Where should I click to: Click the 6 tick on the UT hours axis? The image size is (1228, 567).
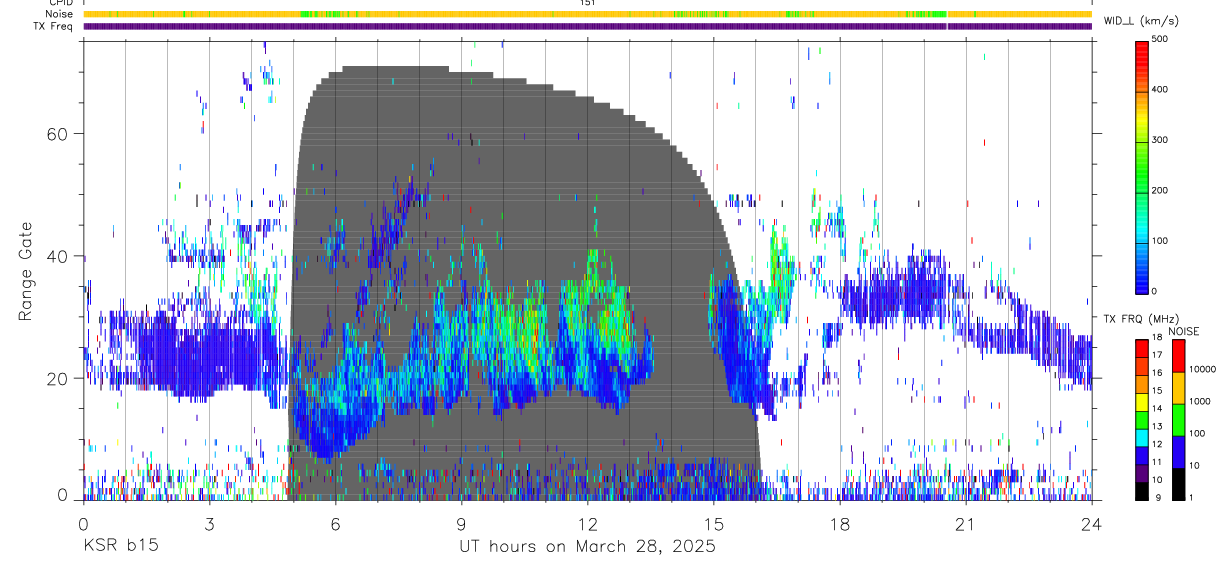tap(335, 523)
